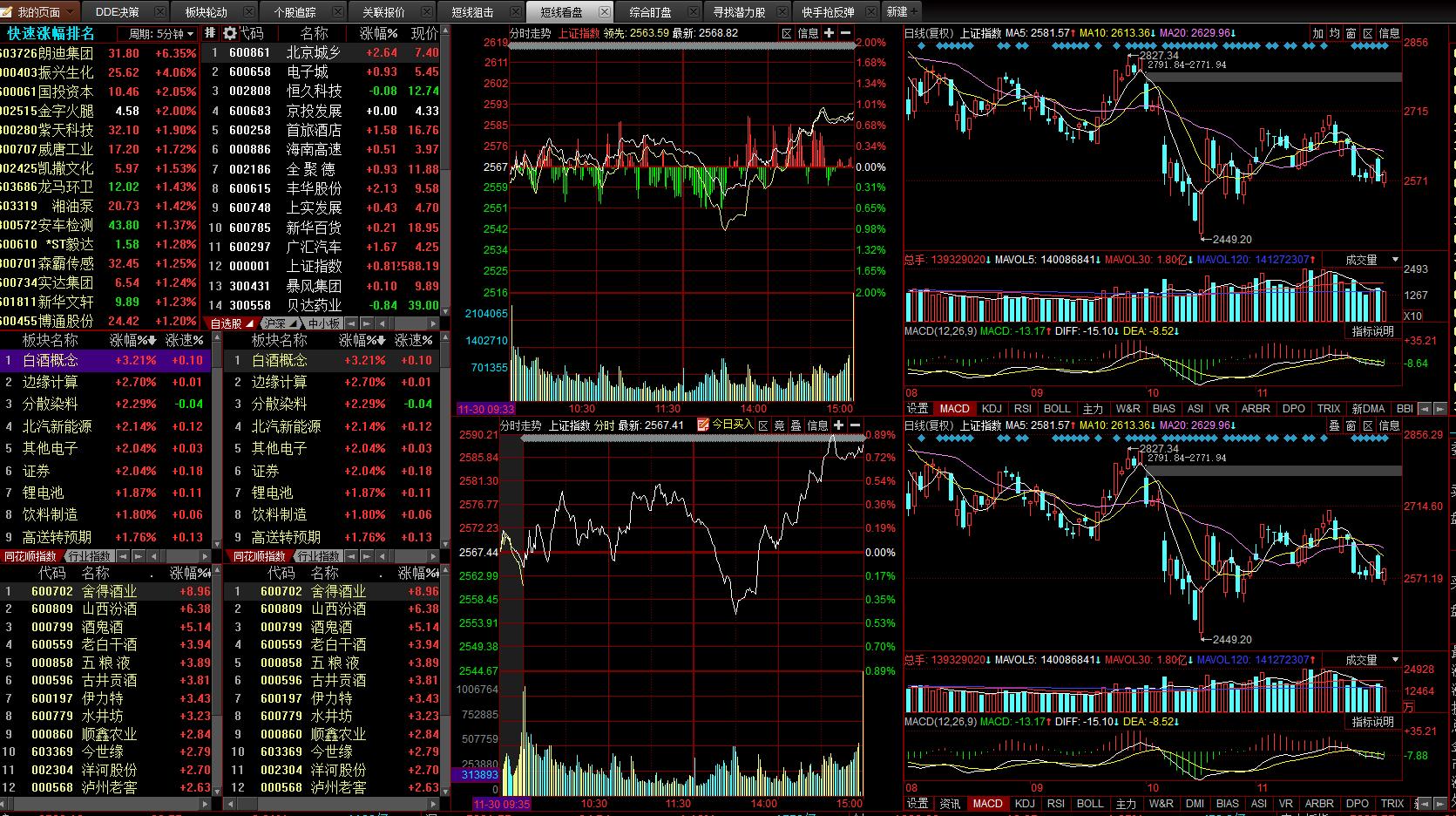The image size is (1456, 816).
Task: Toggle 叠 overlay on bottom daily chart
Action: pos(1335,425)
